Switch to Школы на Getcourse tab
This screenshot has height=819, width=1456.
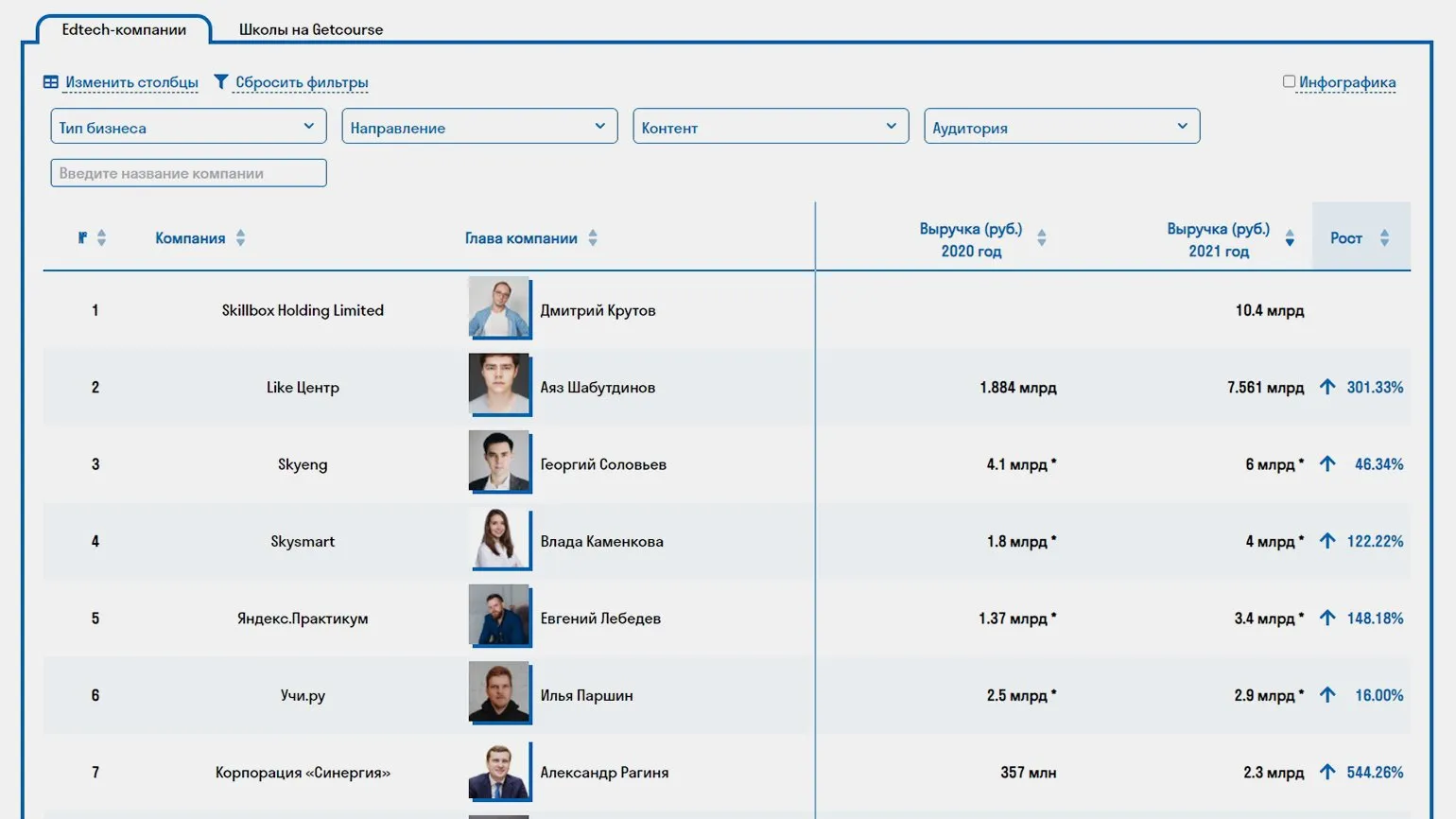point(311,29)
